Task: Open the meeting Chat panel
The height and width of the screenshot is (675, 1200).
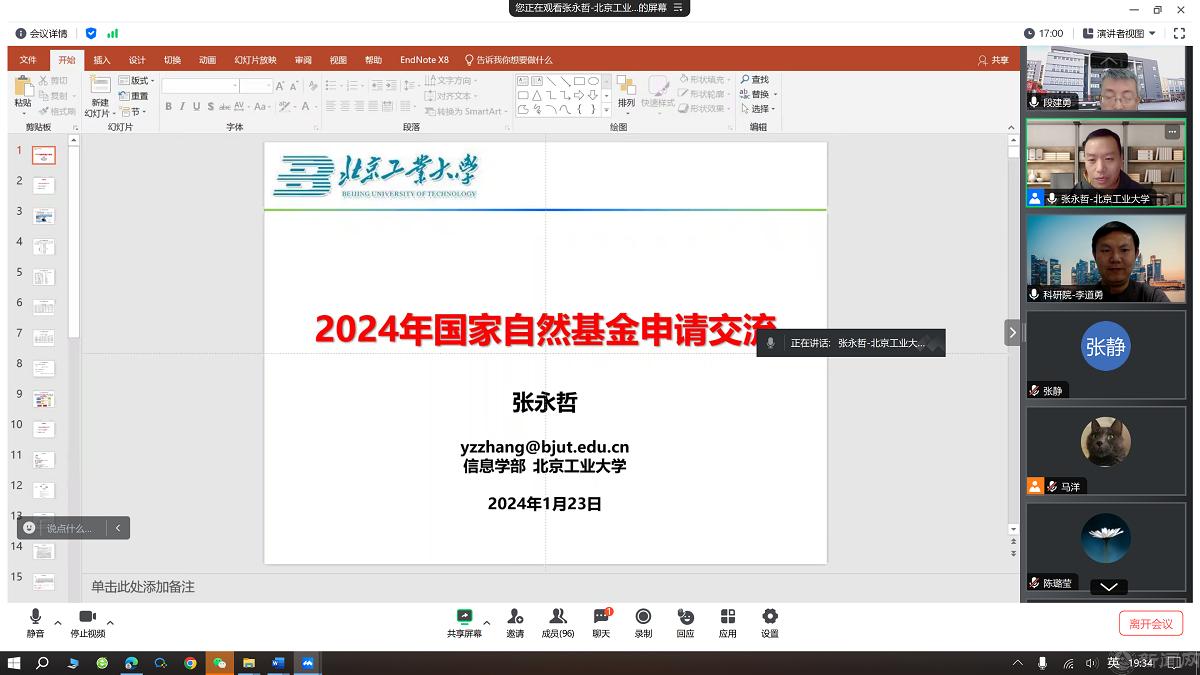Action: coord(601,622)
